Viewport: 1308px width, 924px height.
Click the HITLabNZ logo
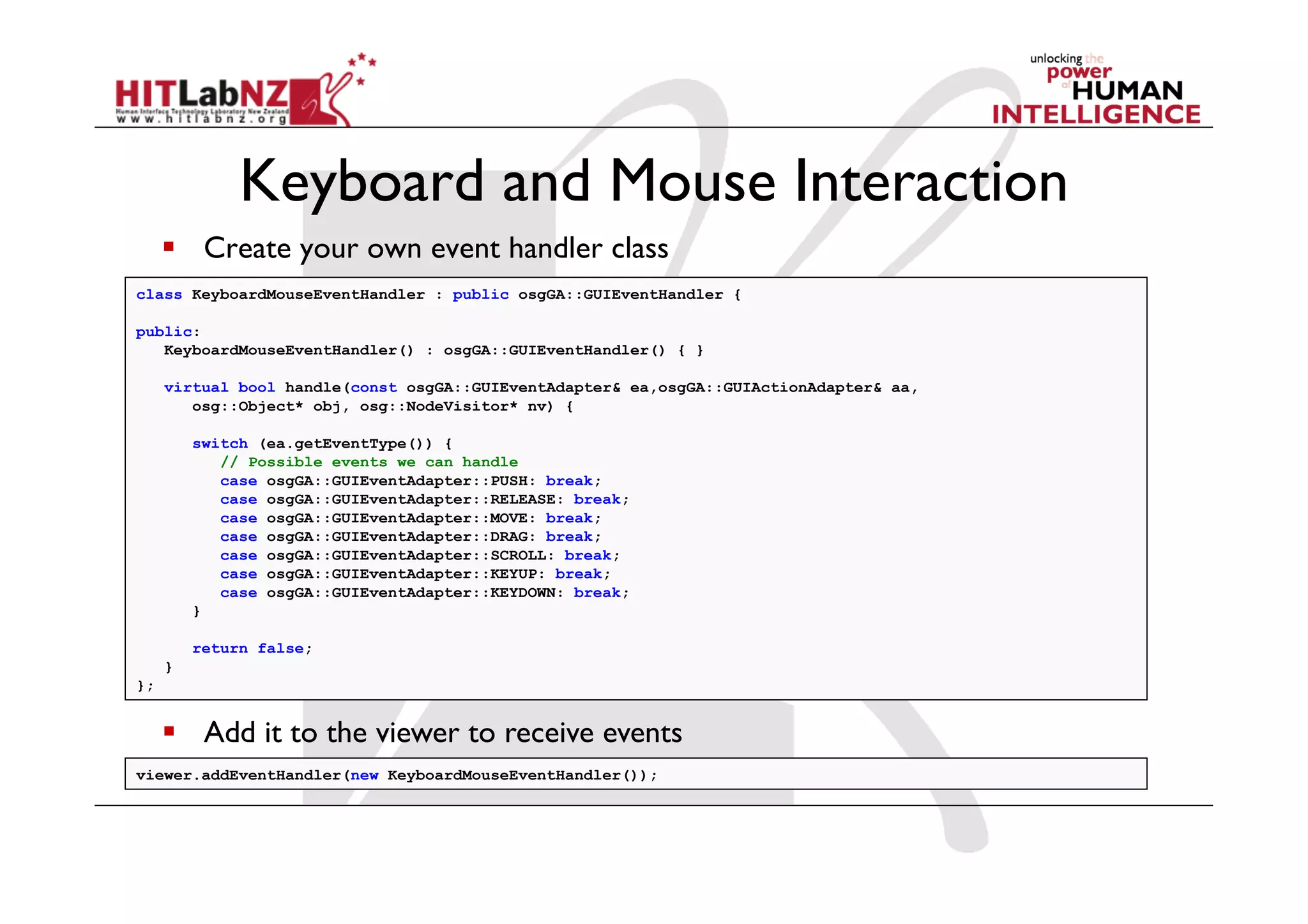click(x=246, y=89)
